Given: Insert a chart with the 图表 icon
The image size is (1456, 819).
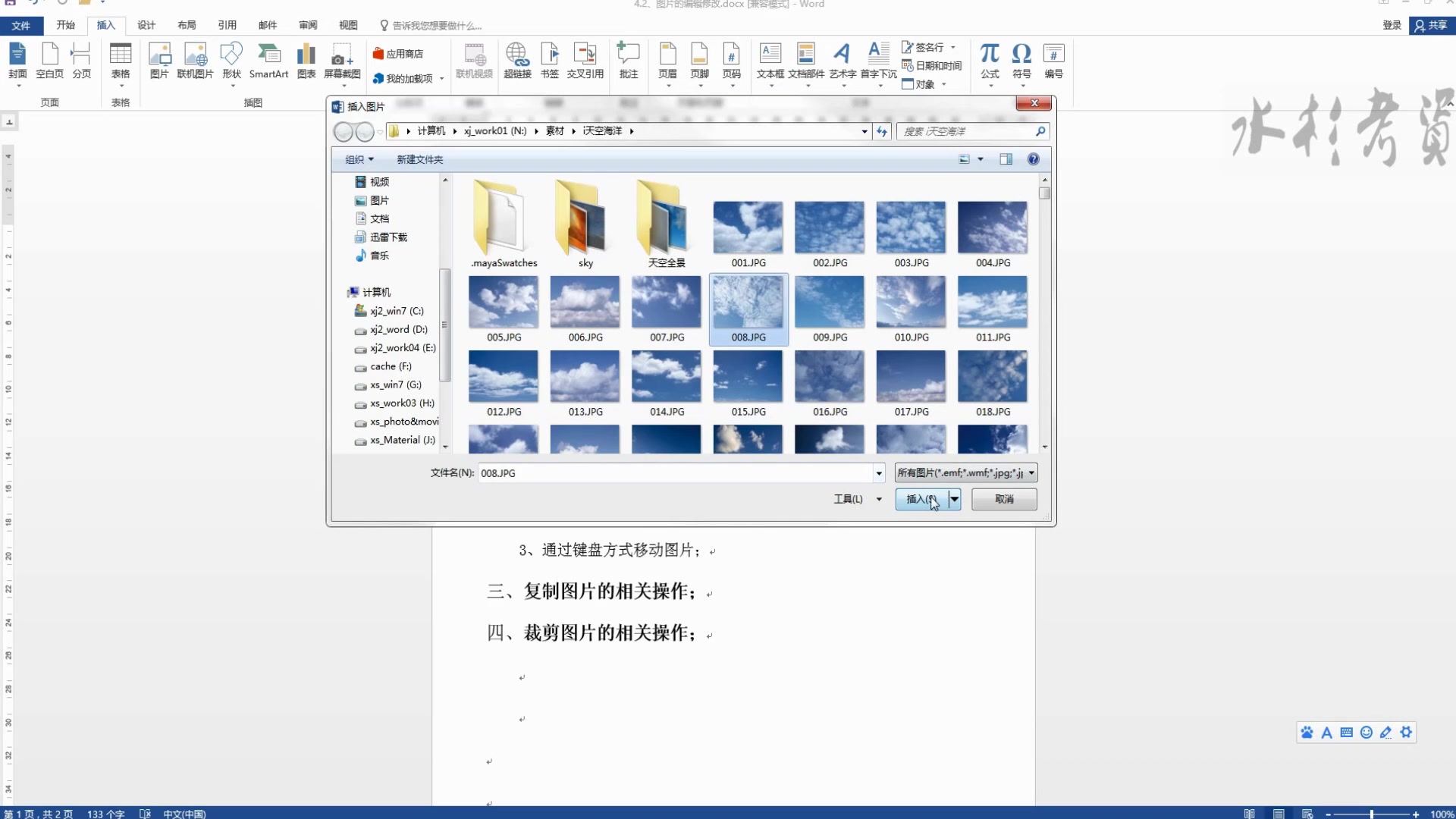Looking at the screenshot, I should pos(306,61).
